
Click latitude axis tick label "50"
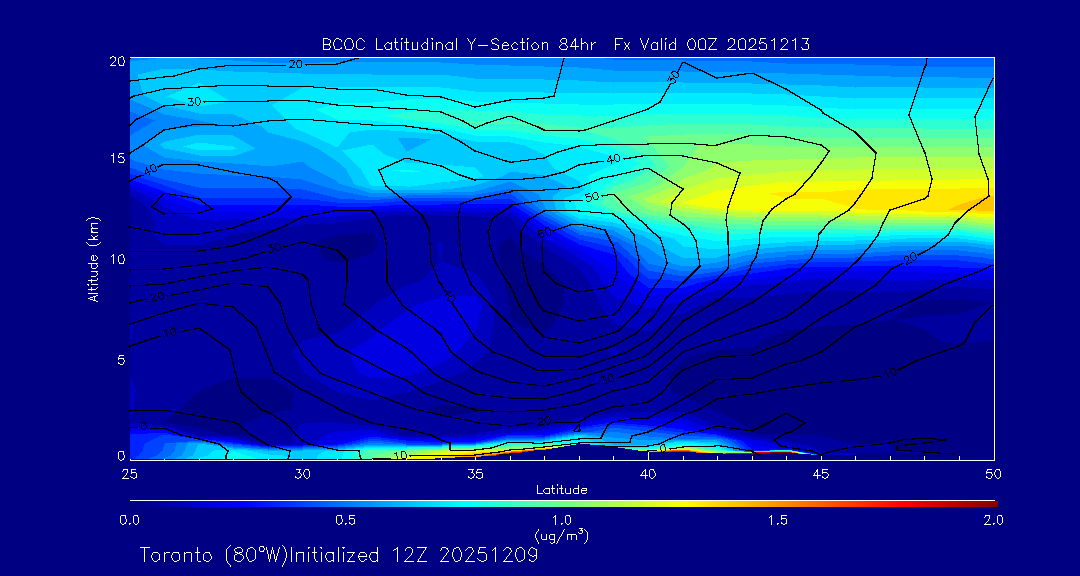tap(993, 474)
